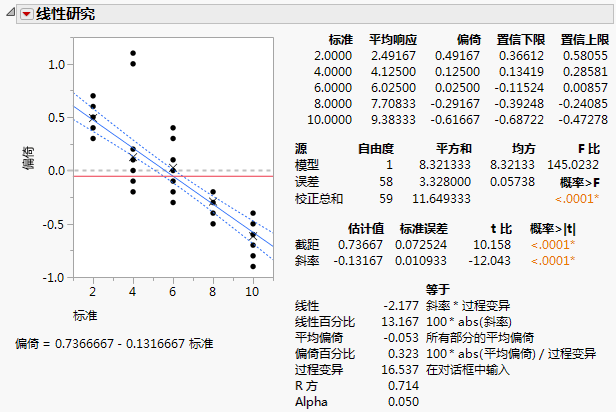616x412 pixels.
Task: Click the 偏倚 y-axis label of plot
Action: [x=29, y=158]
